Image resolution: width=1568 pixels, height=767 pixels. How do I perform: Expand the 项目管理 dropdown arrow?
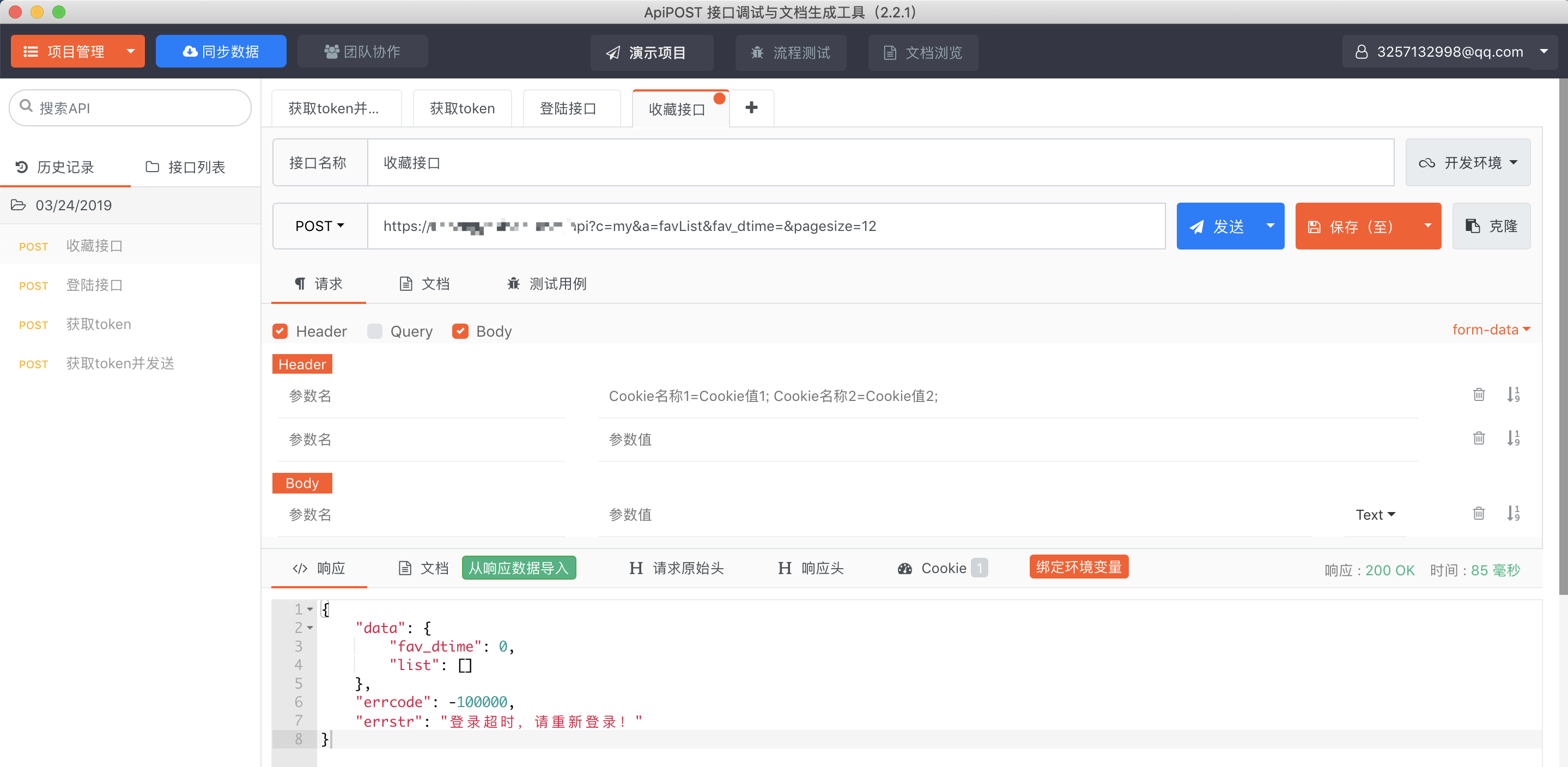[130, 51]
